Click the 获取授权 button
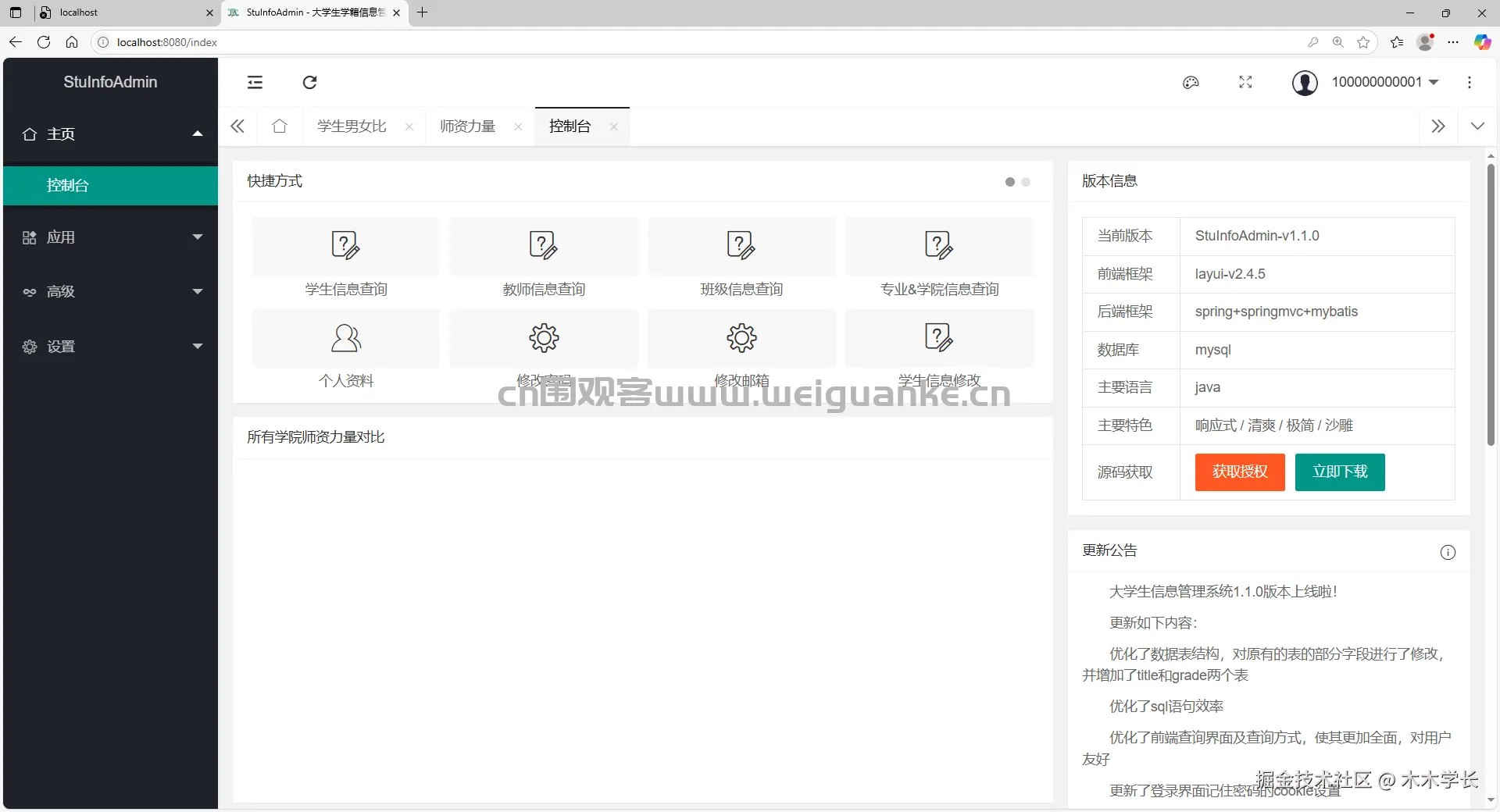Image resolution: width=1500 pixels, height=812 pixels. 1238,472
